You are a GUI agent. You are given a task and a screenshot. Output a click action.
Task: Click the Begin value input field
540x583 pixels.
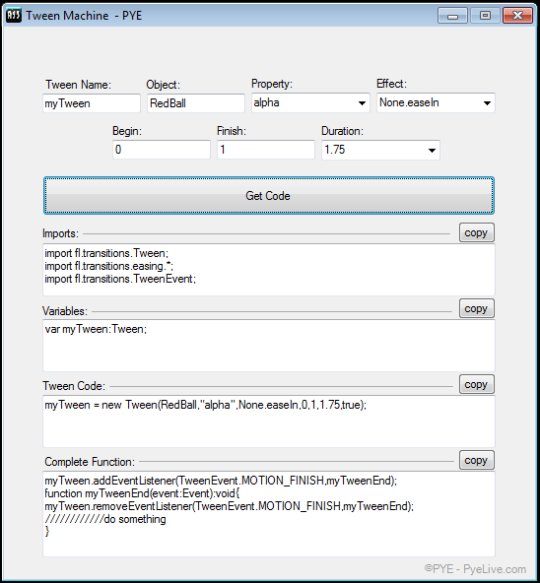coord(161,150)
